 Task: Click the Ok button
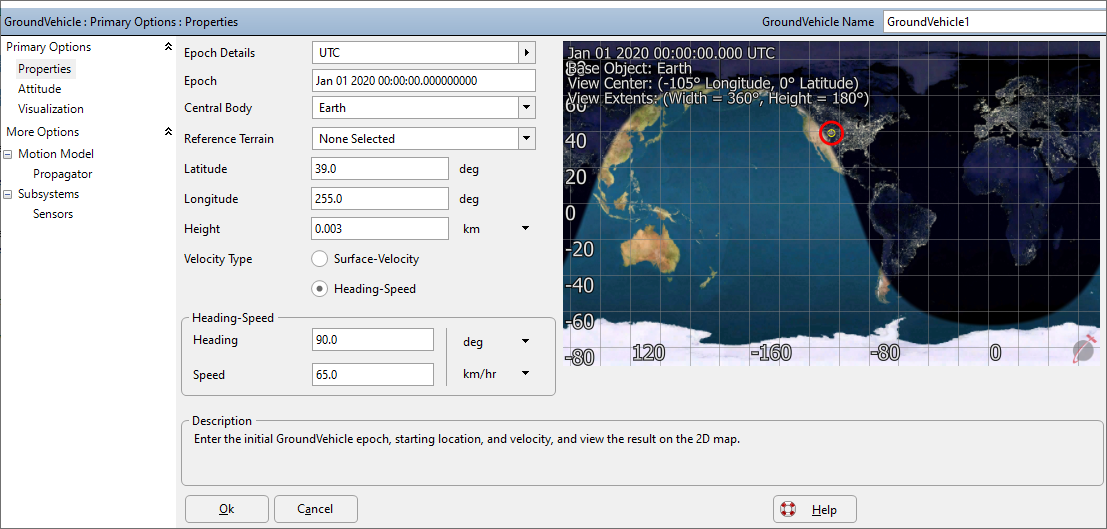coord(227,509)
